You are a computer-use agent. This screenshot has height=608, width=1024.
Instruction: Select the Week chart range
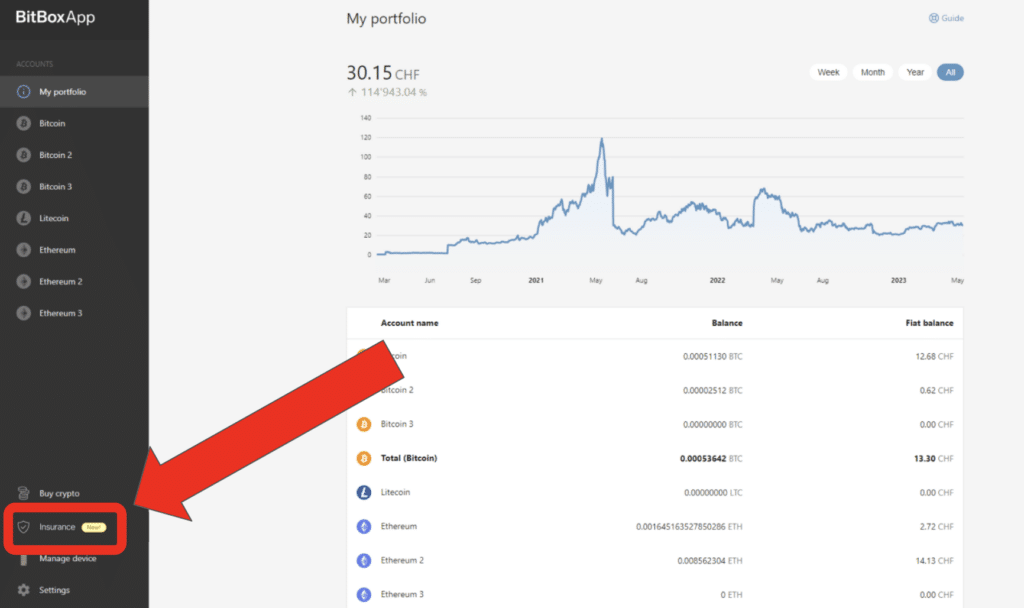tap(828, 72)
